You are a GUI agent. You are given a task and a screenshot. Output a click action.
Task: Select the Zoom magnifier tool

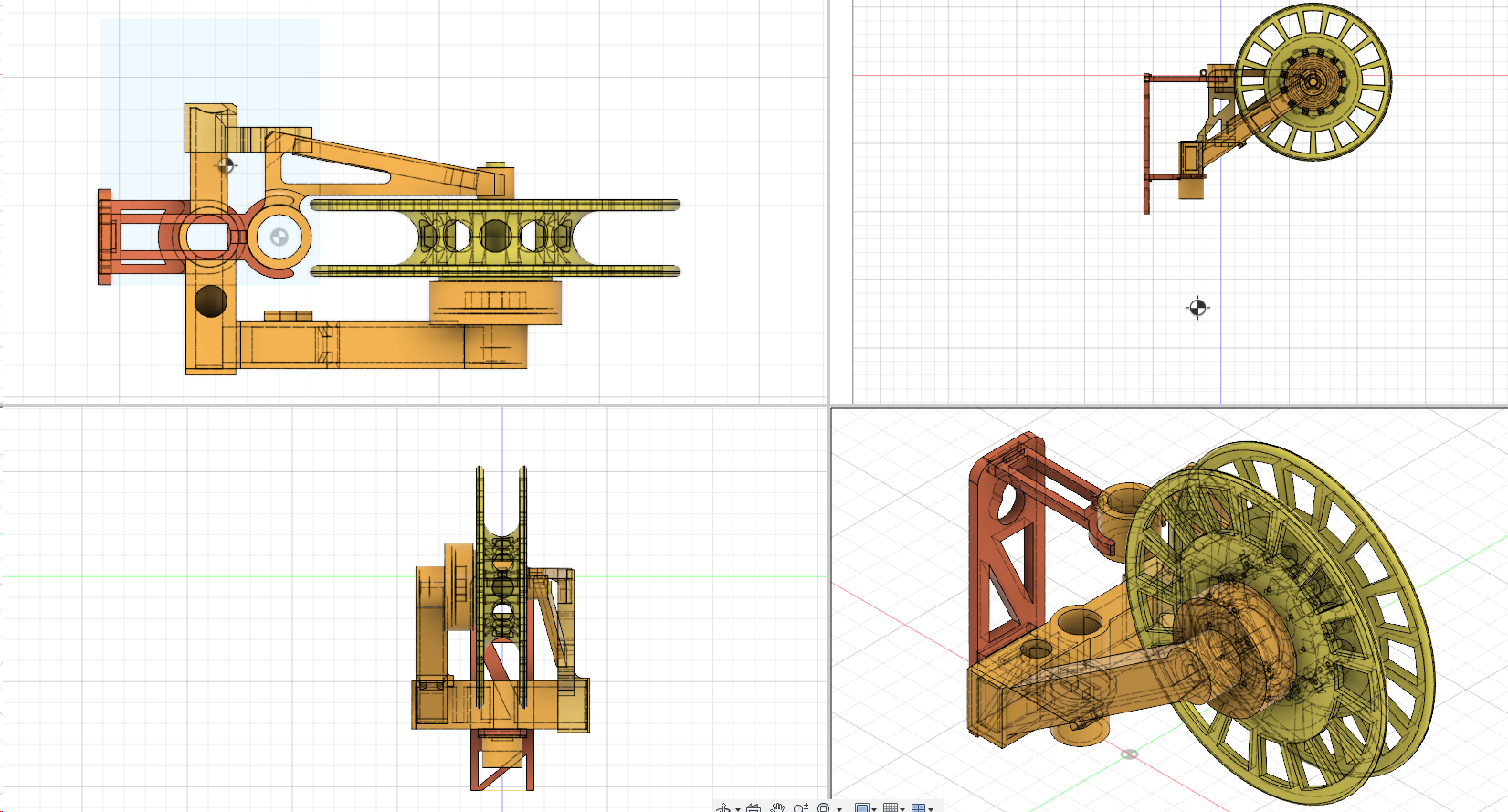[x=801, y=808]
